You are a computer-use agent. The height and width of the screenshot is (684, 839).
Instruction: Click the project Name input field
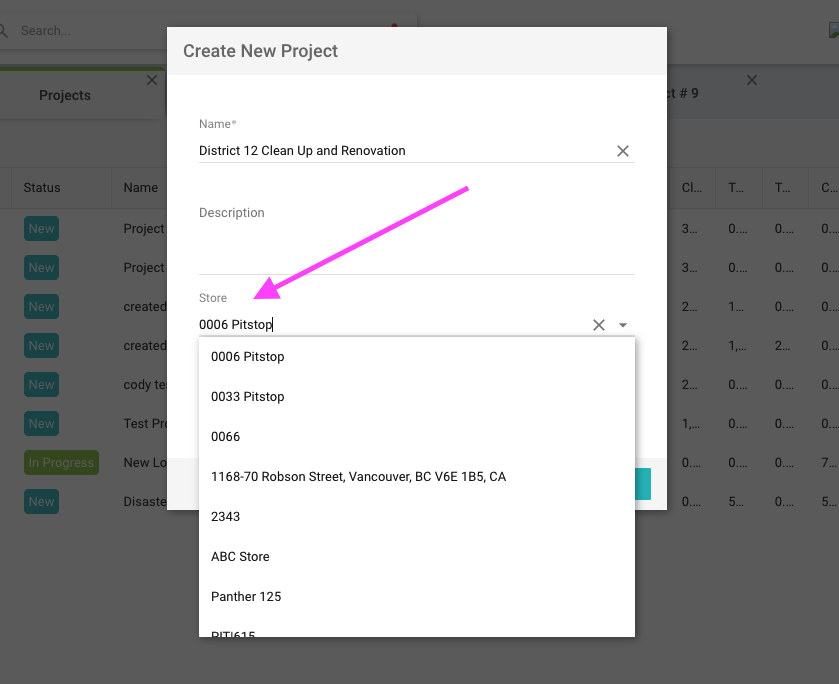pos(400,151)
